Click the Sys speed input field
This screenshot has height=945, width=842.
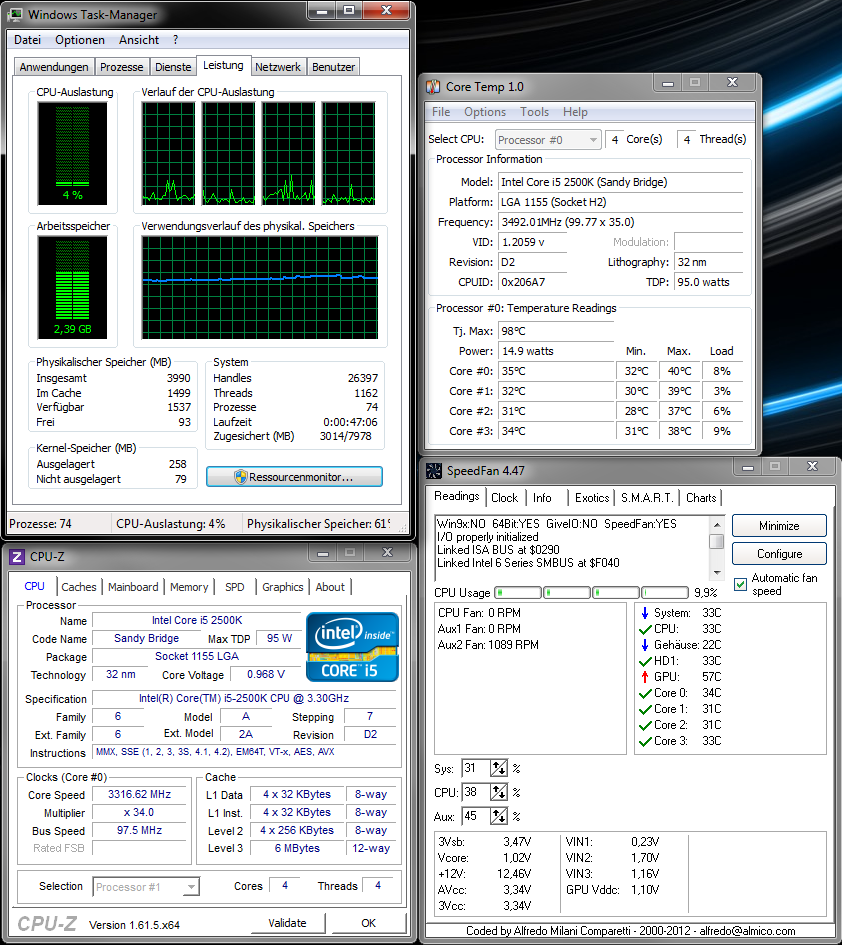point(476,768)
